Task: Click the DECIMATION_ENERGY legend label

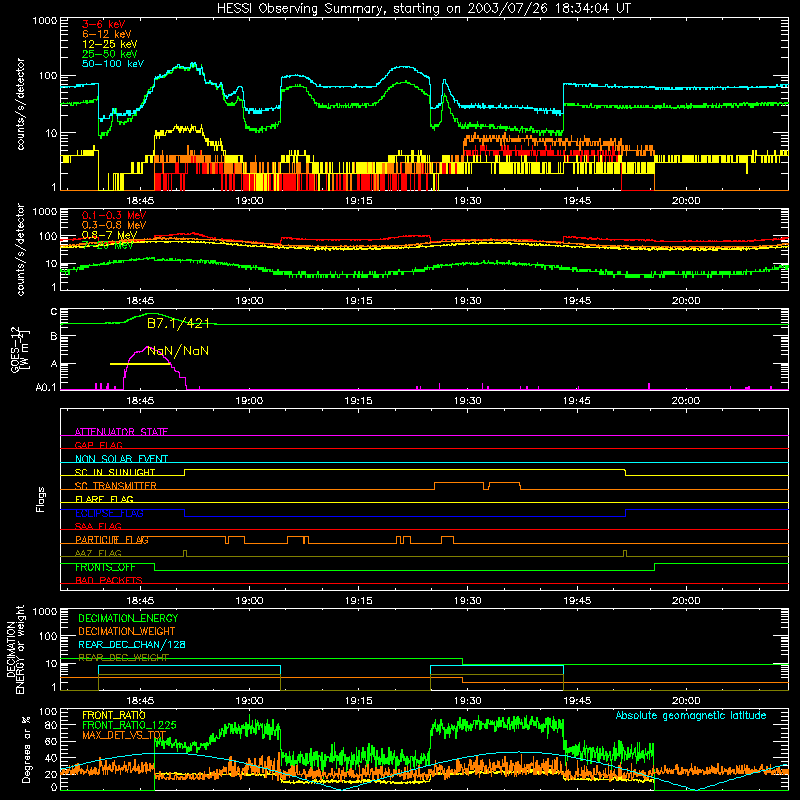Action: click(128, 618)
